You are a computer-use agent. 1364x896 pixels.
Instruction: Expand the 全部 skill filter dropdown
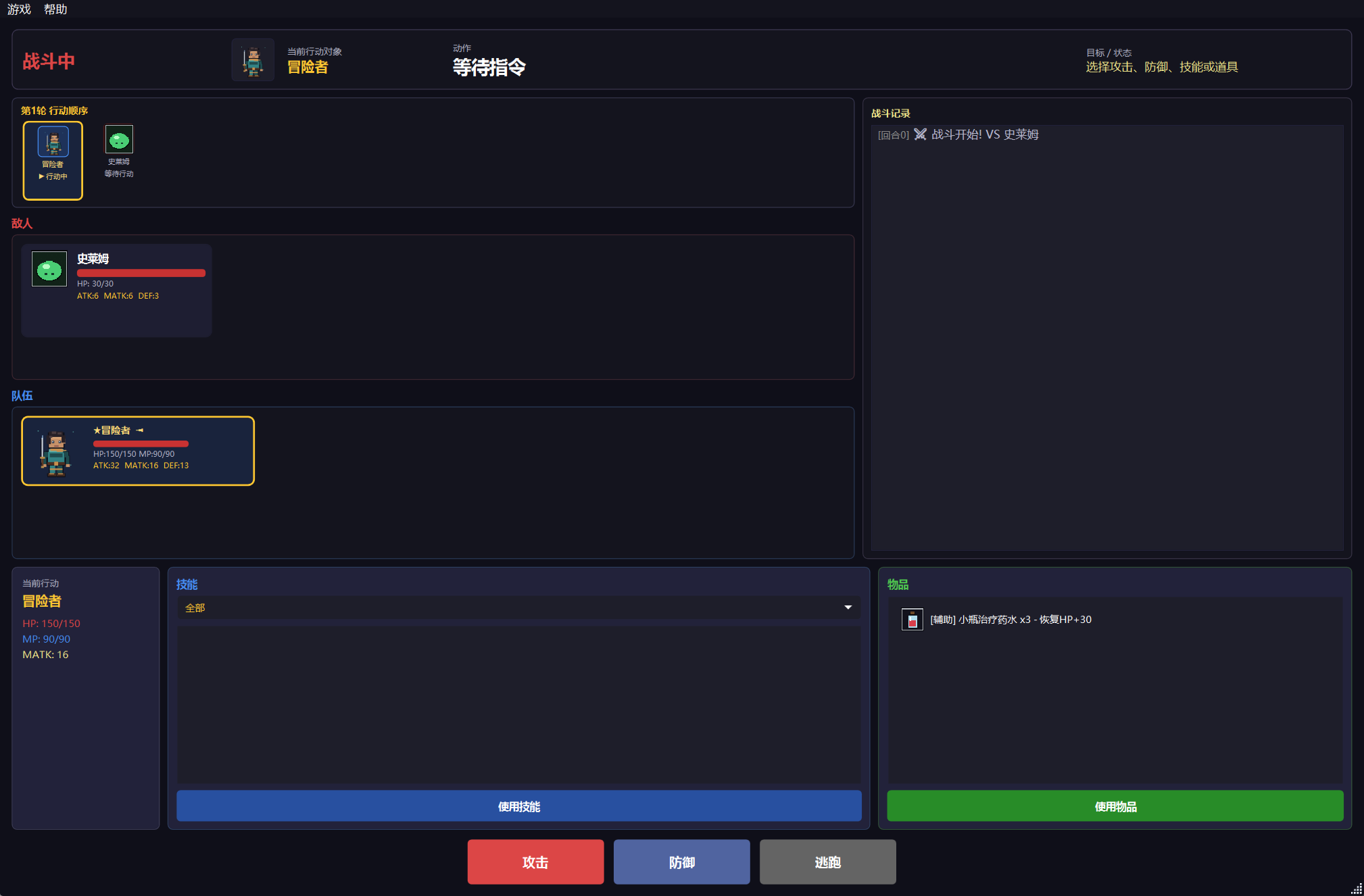pyautogui.click(x=518, y=607)
